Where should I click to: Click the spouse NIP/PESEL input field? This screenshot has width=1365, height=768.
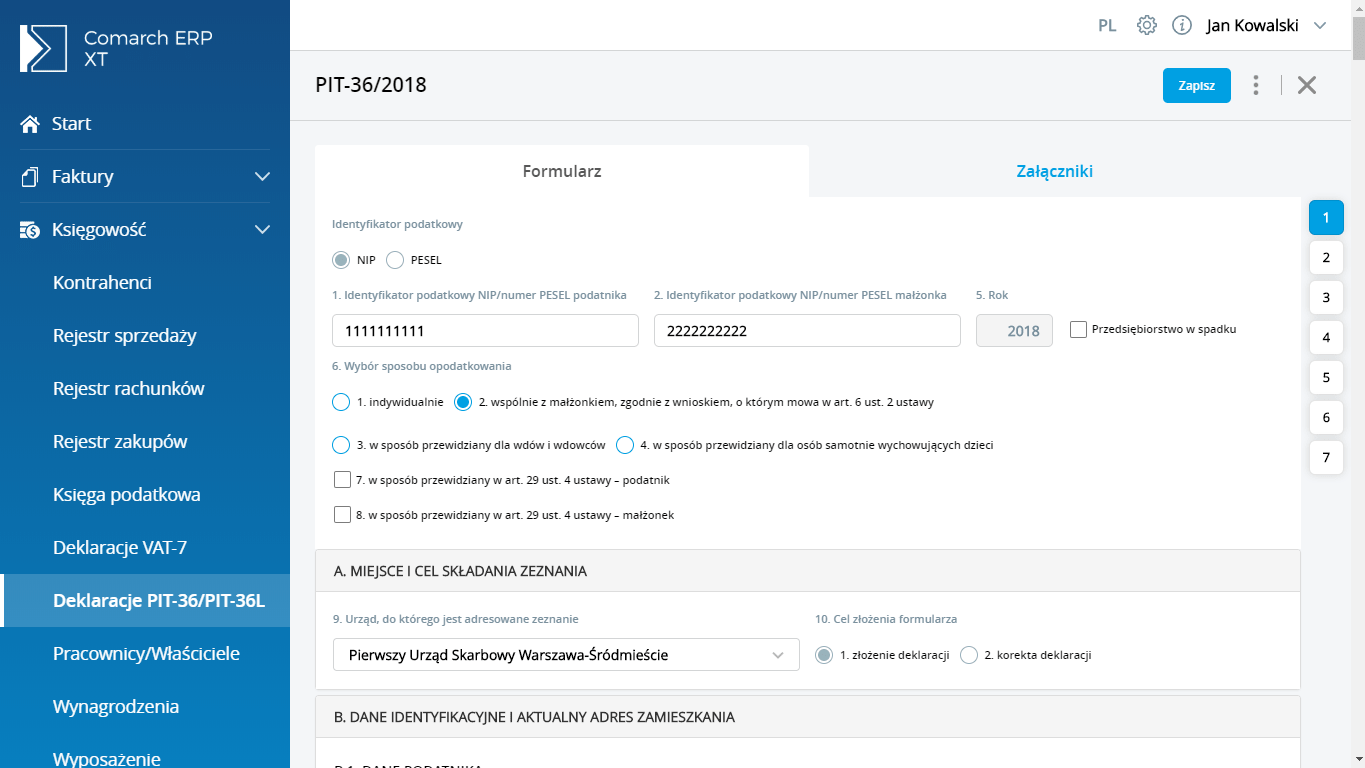tap(806, 331)
